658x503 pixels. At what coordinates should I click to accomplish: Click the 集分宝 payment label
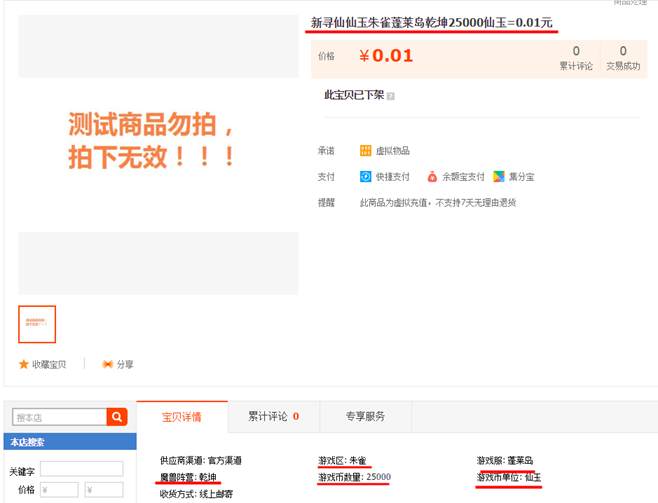[522, 177]
